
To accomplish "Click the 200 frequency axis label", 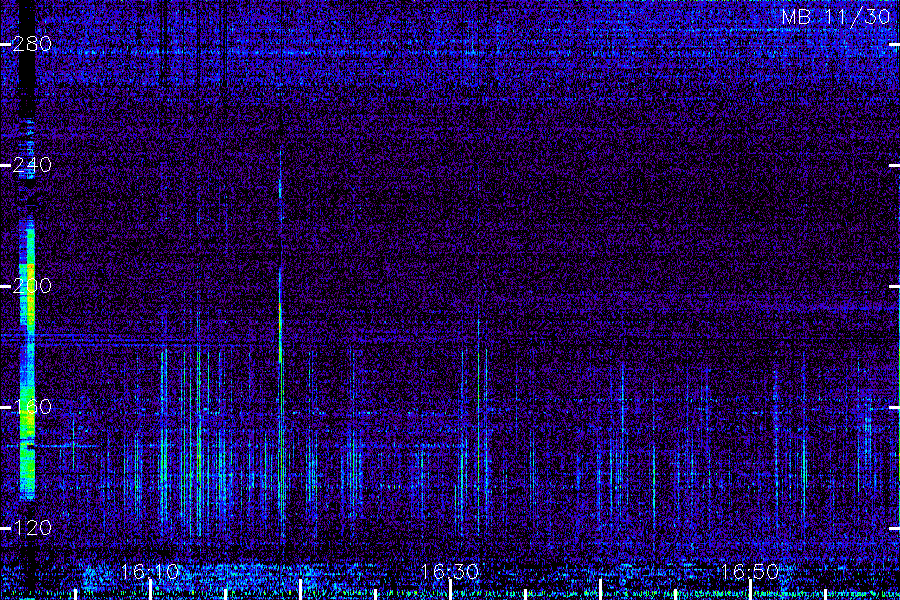I will coord(32,286).
